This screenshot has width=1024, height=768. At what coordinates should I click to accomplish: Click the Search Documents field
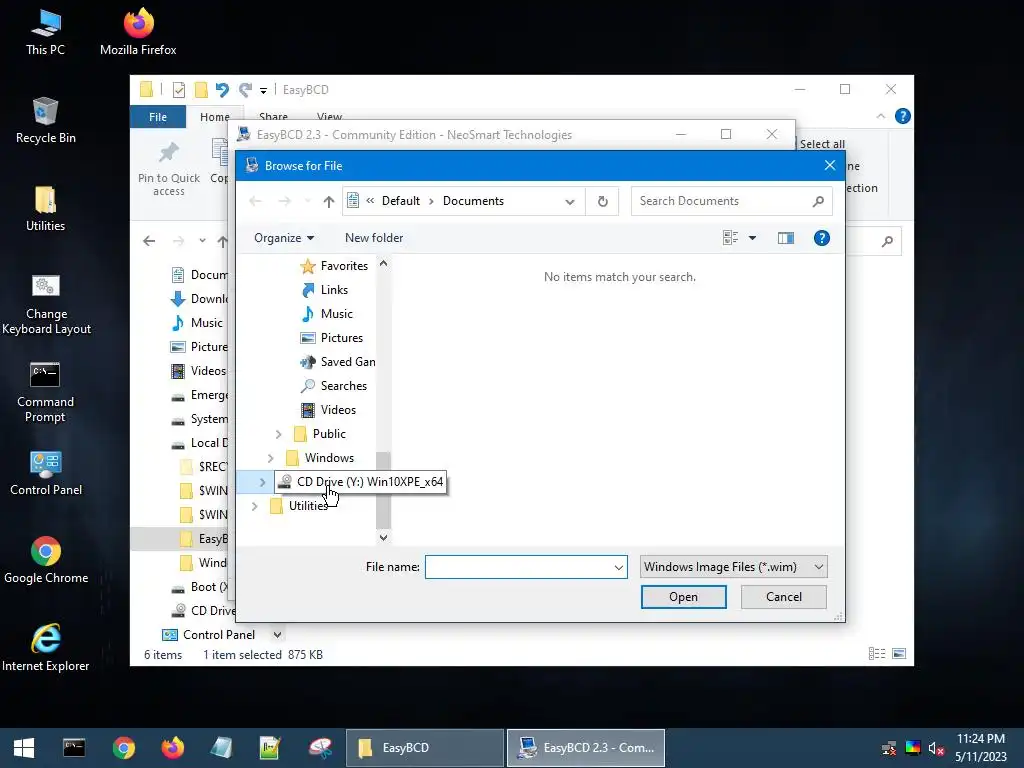pos(731,201)
